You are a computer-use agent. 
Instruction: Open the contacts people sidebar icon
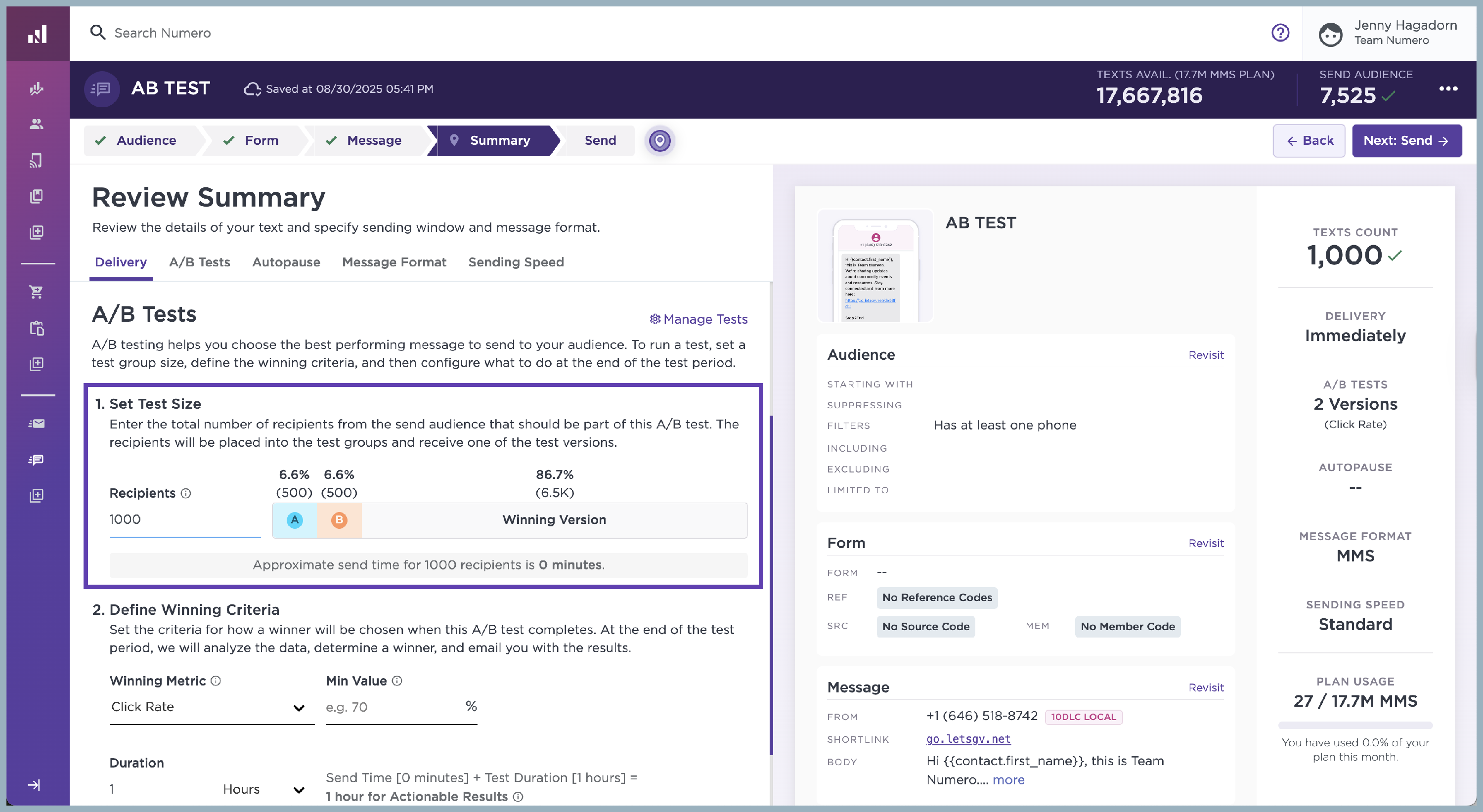click(x=37, y=124)
